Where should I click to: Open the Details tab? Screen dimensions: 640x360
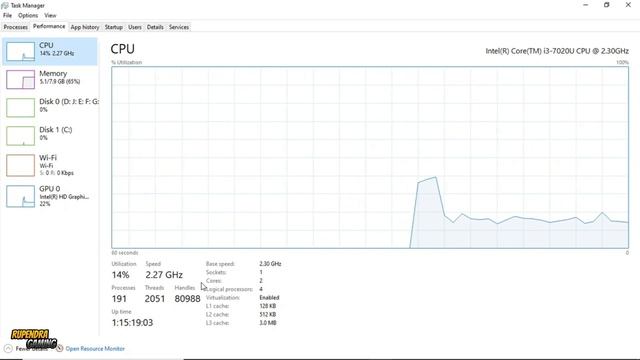pyautogui.click(x=155, y=27)
